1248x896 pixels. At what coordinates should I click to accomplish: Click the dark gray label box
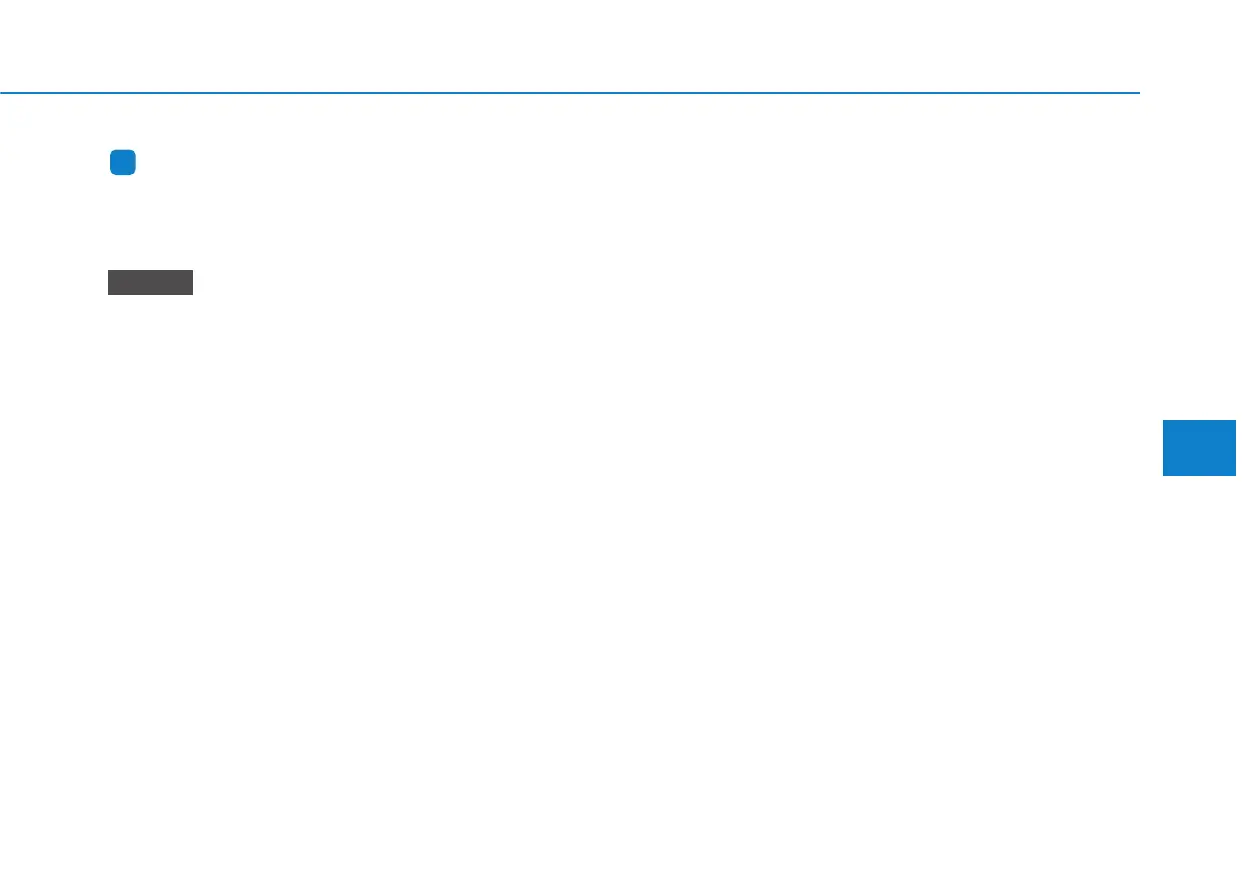click(x=150, y=282)
